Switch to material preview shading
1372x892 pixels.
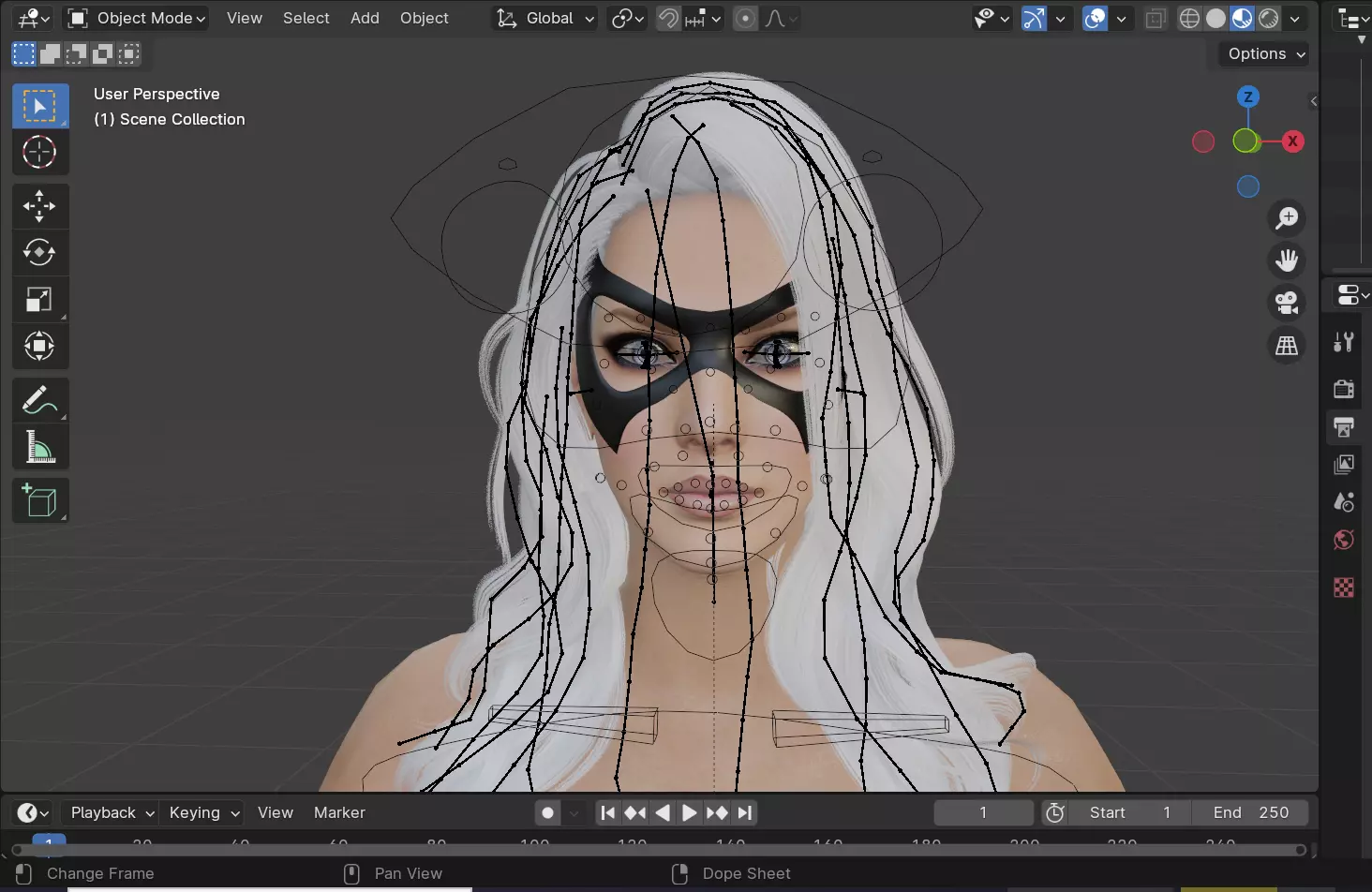click(x=1242, y=18)
